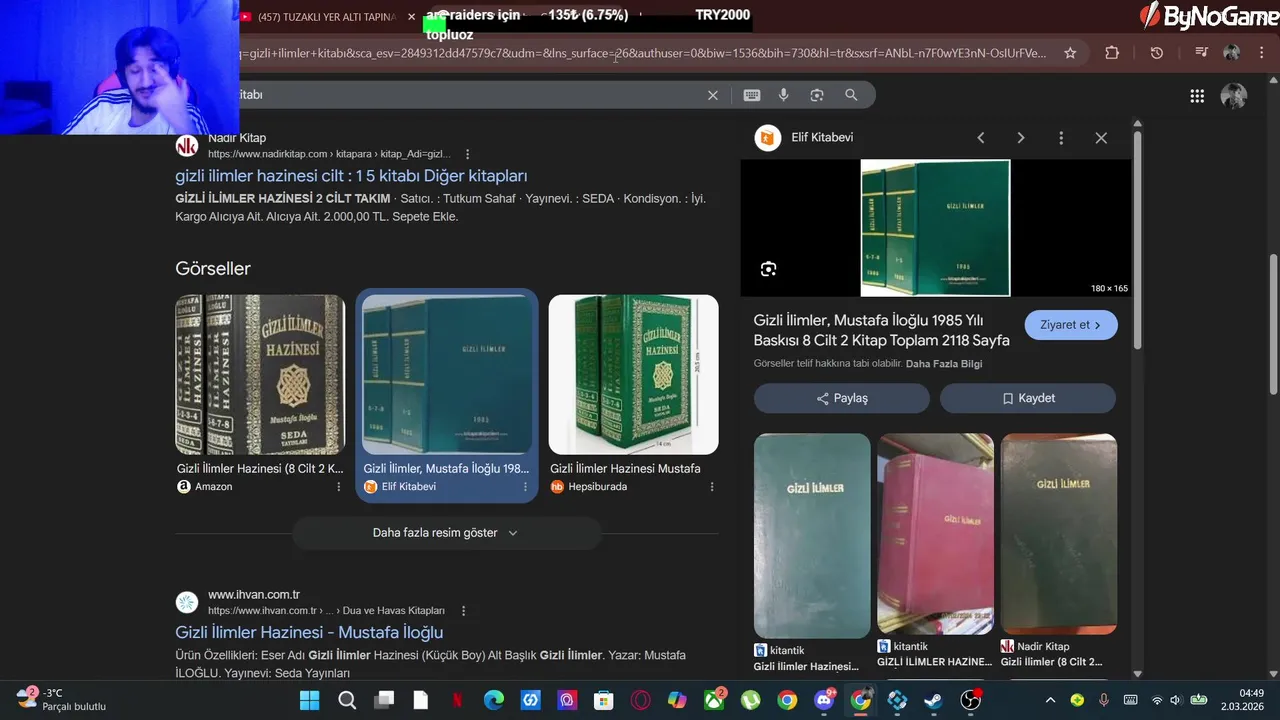Open the large preview image in side panel

(x=935, y=228)
